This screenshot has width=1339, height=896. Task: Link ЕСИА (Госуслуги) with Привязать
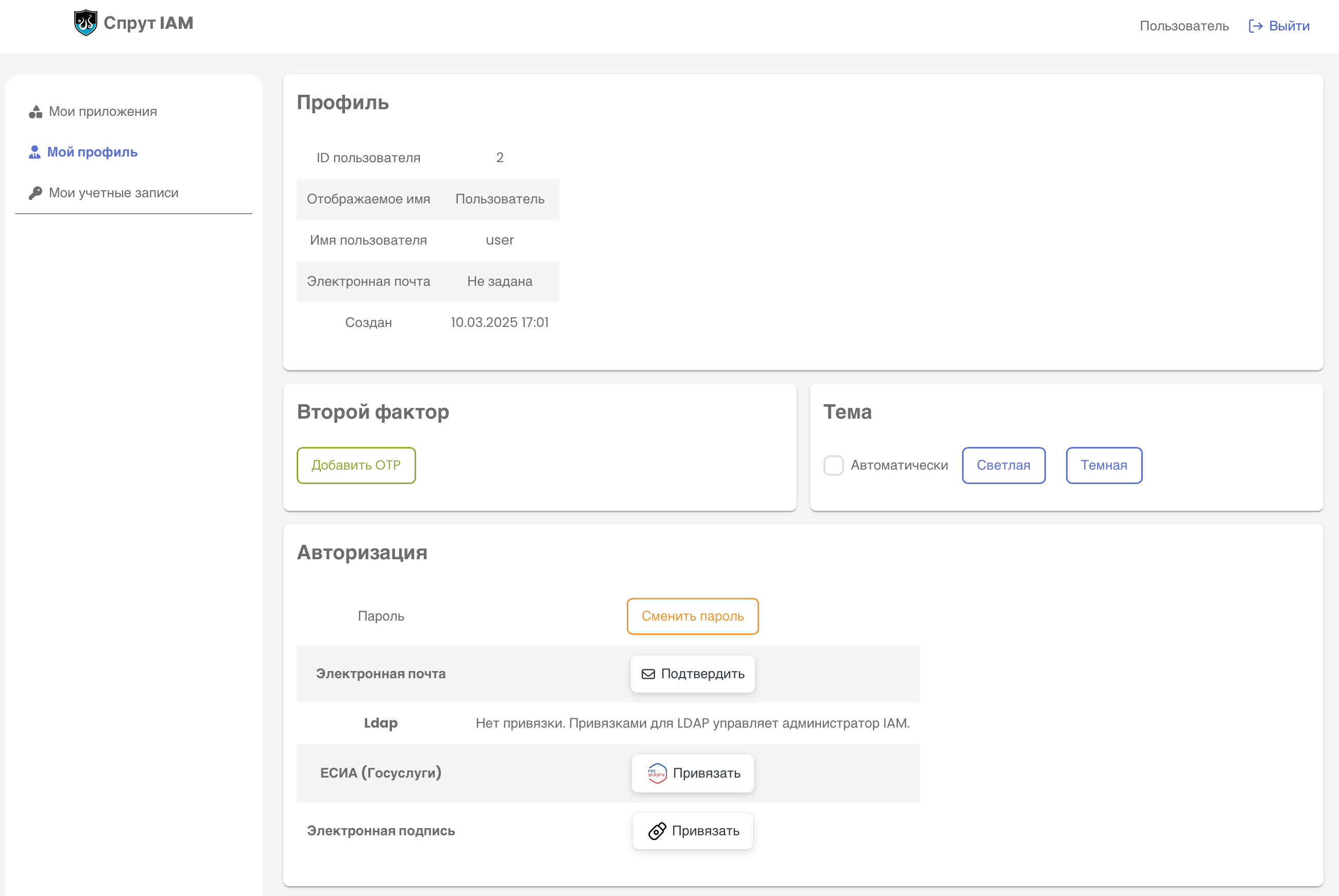[x=693, y=773]
